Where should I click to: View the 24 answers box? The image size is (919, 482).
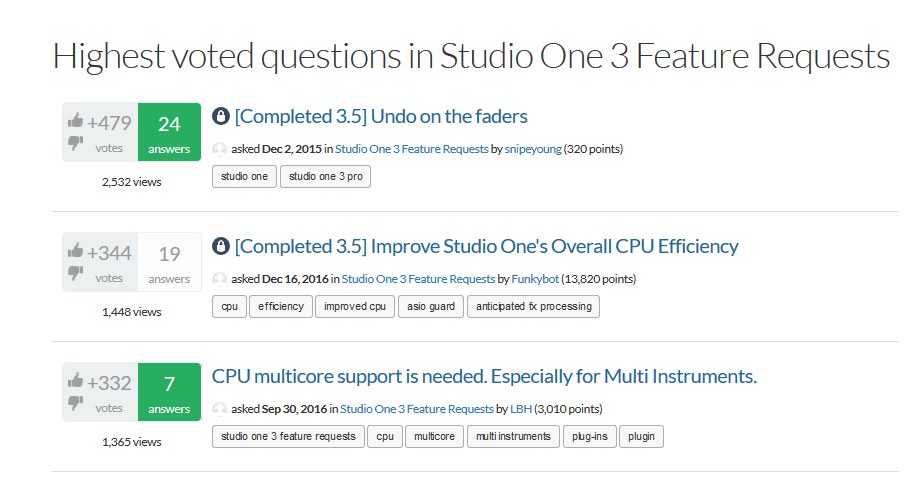(169, 132)
